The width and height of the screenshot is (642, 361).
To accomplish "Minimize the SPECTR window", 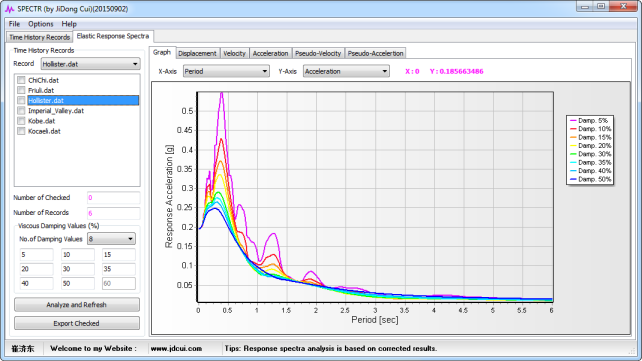I will click(x=584, y=6).
